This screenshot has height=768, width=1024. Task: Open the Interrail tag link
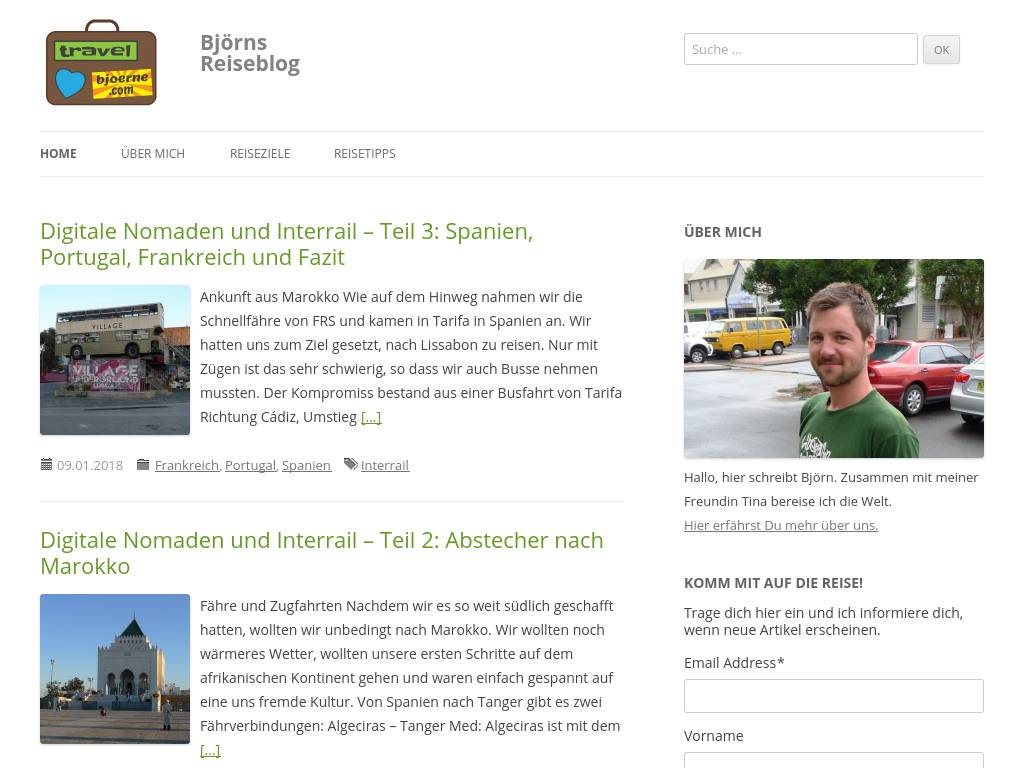click(x=385, y=465)
